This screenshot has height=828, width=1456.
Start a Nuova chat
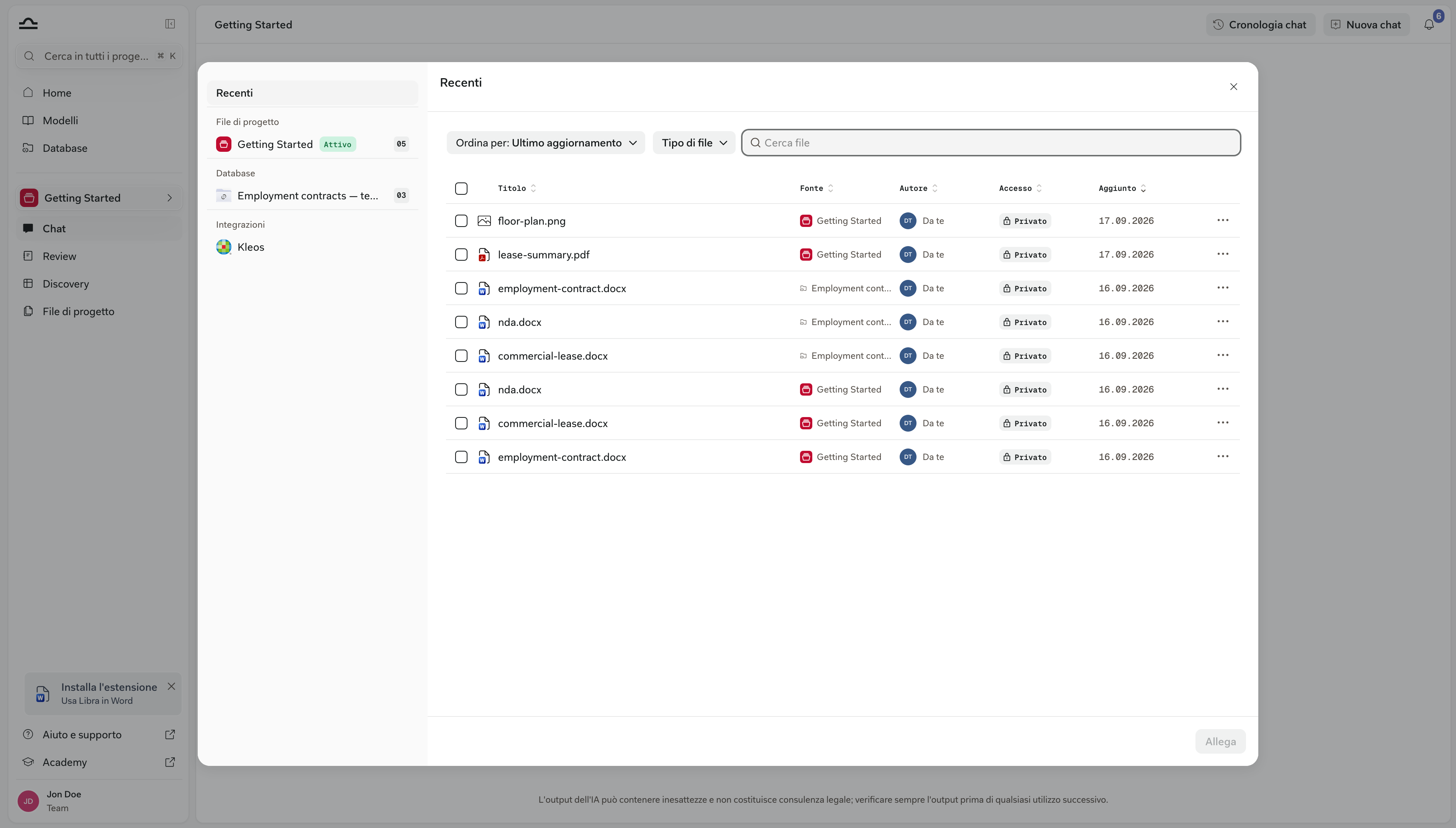[x=1366, y=25]
